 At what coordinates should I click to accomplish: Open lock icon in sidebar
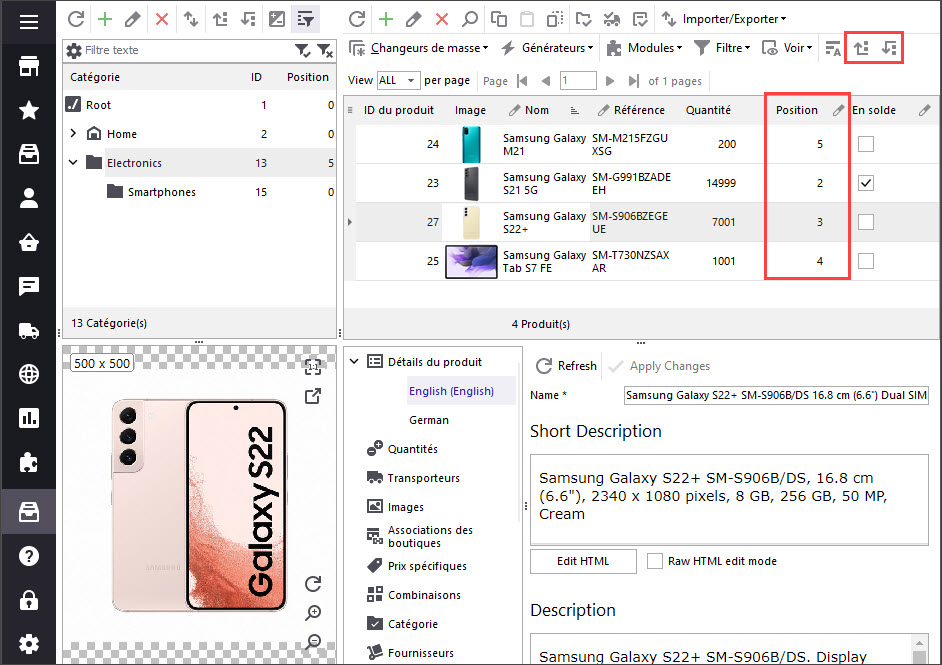pyautogui.click(x=28, y=600)
